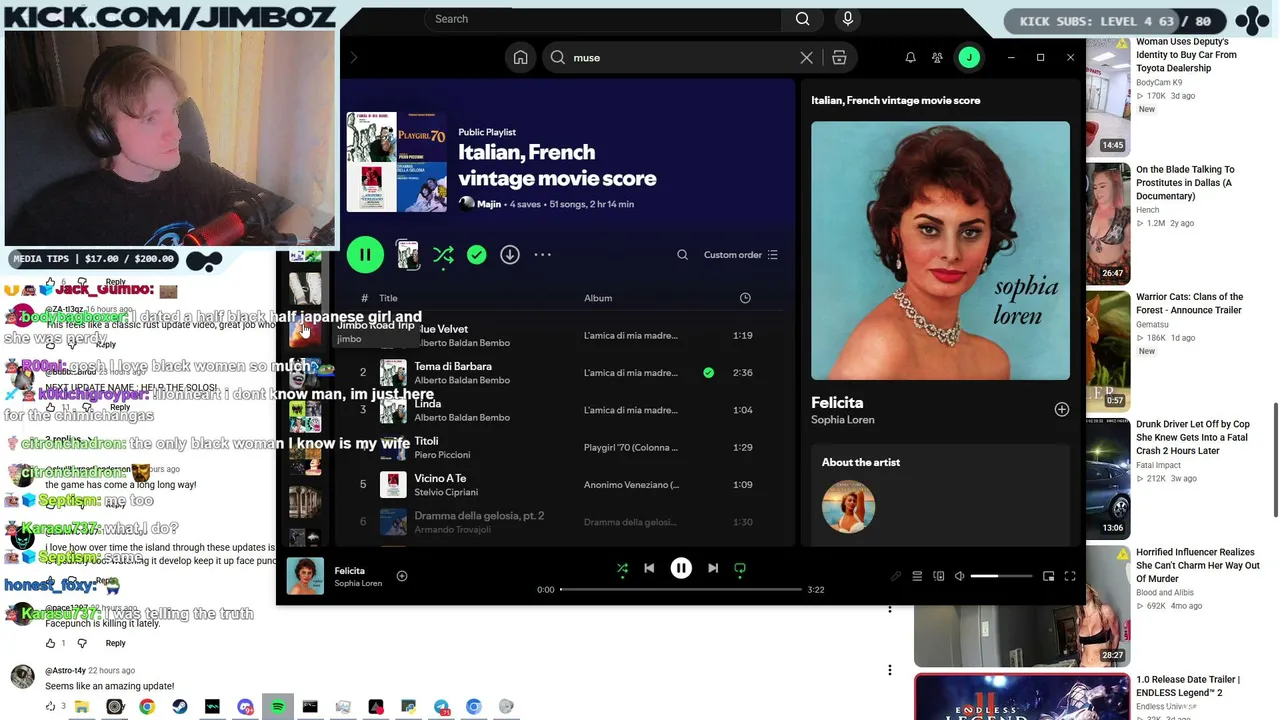Open Google Chrome from the taskbar
This screenshot has width=1280, height=720.
pos(147,707)
